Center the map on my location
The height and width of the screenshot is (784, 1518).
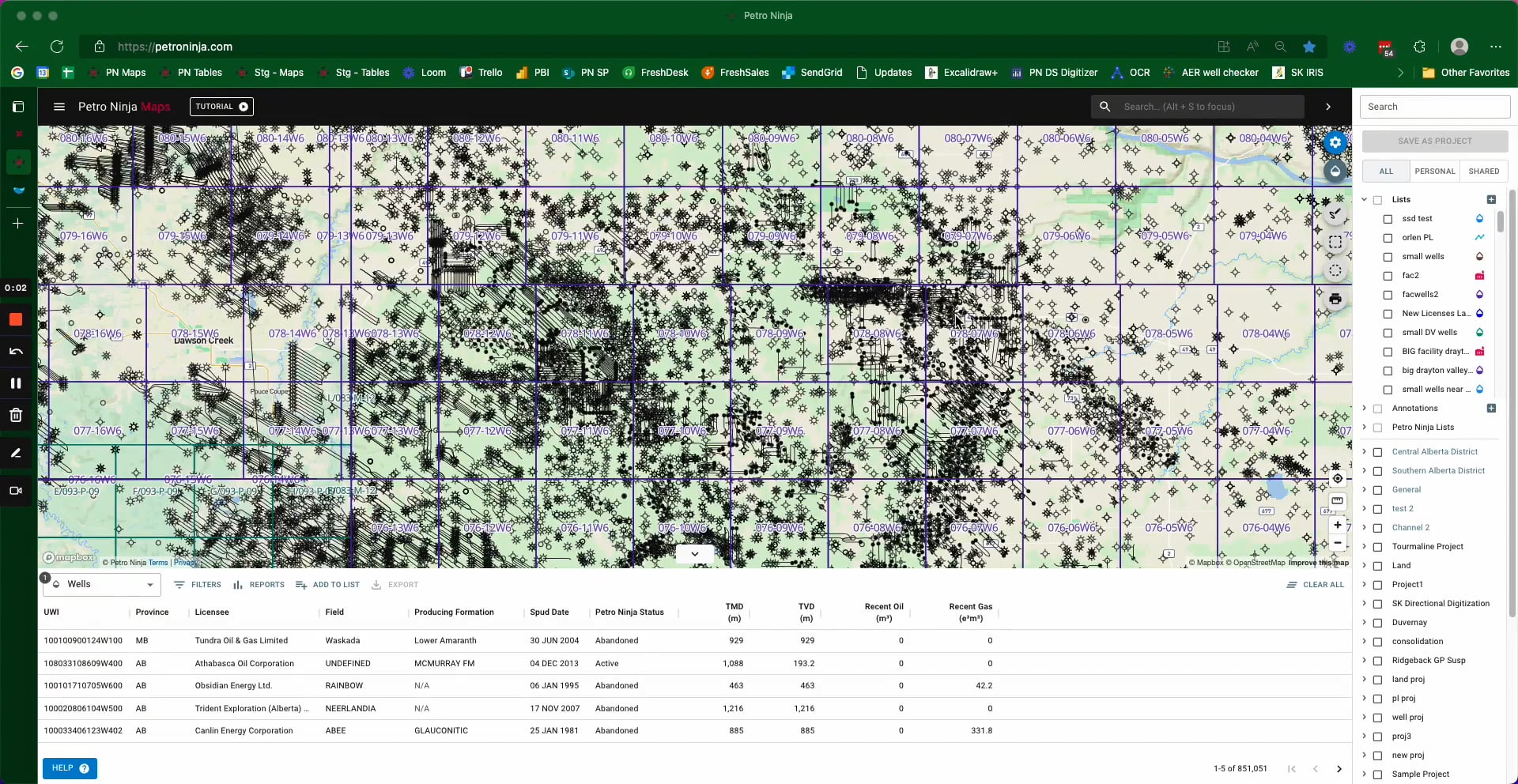(1337, 478)
